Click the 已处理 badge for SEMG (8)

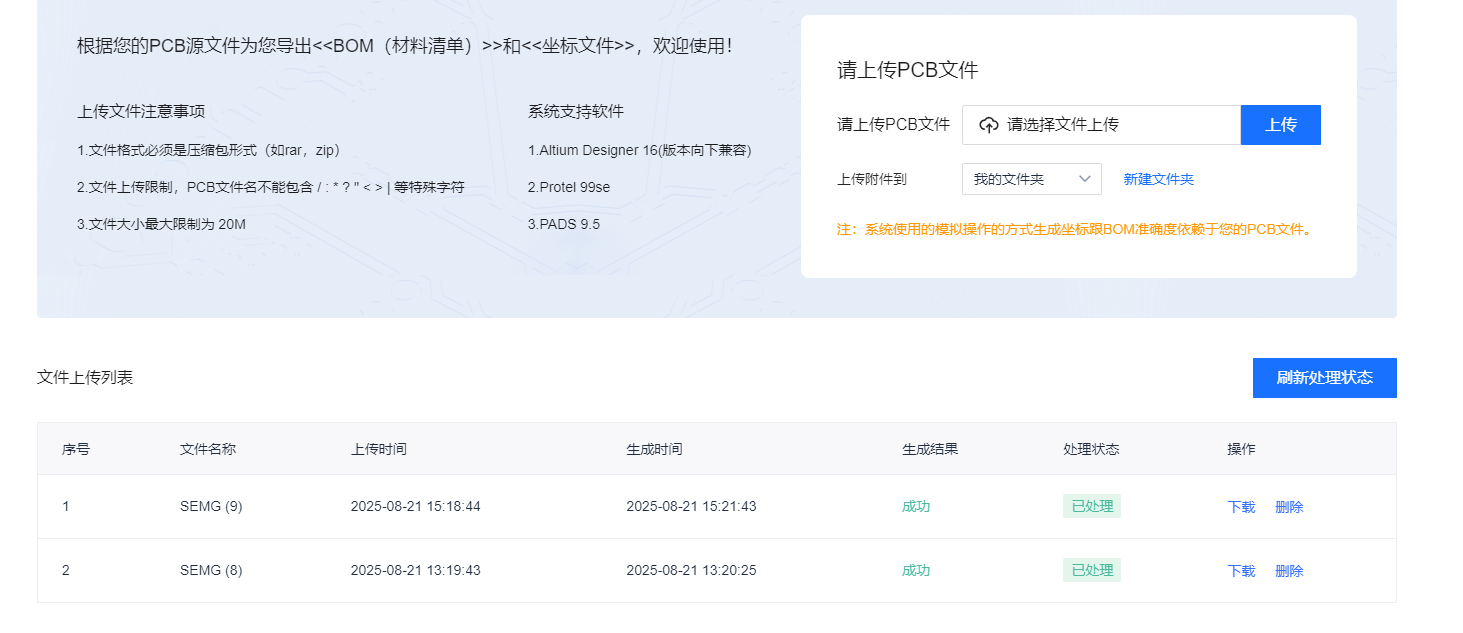click(1091, 570)
